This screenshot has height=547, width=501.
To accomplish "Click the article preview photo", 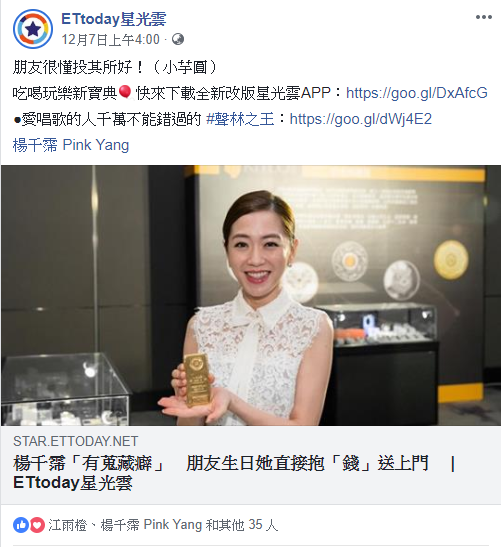I will [x=250, y=295].
